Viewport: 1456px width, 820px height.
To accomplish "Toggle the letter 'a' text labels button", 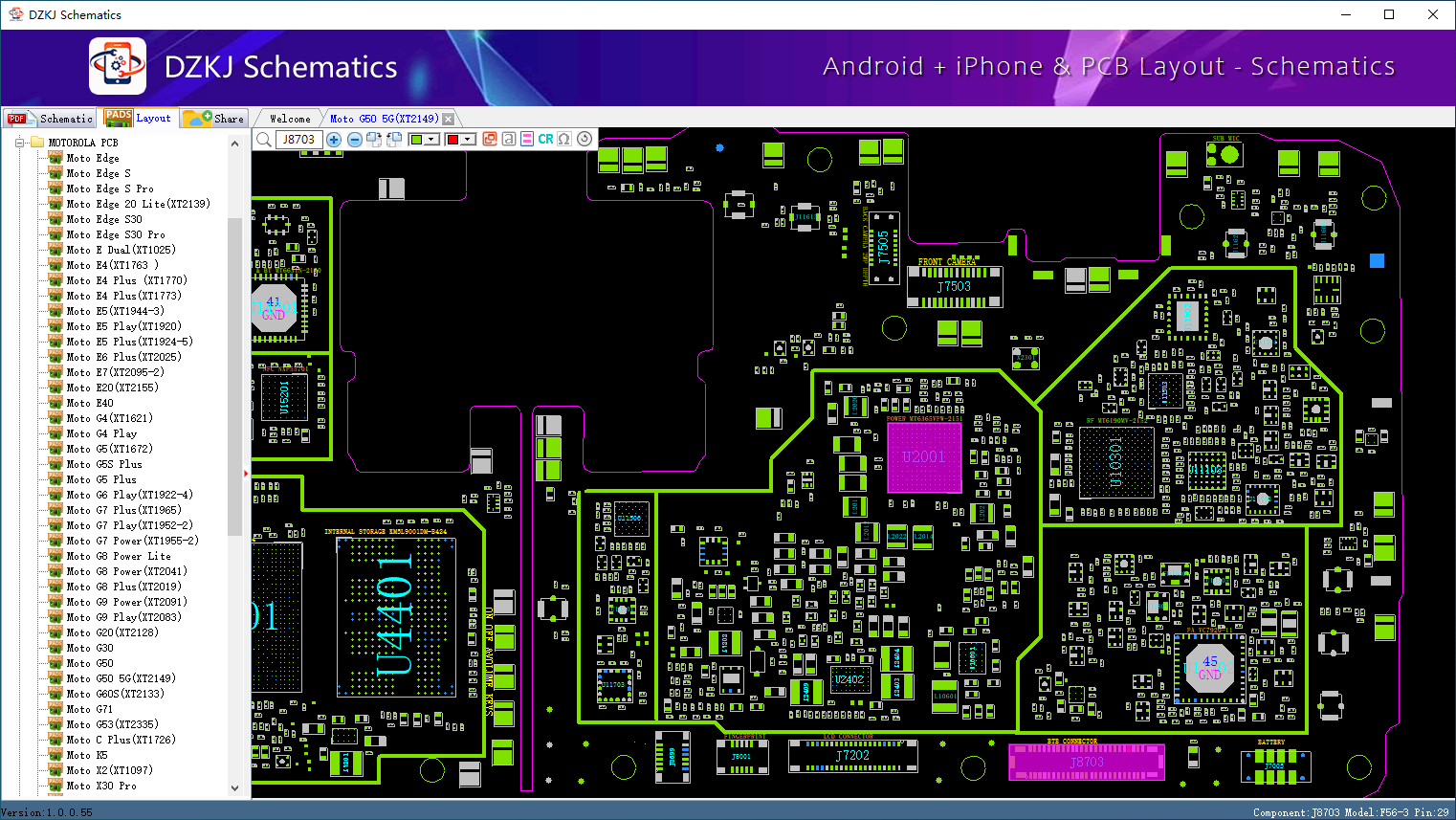I will coord(509,140).
